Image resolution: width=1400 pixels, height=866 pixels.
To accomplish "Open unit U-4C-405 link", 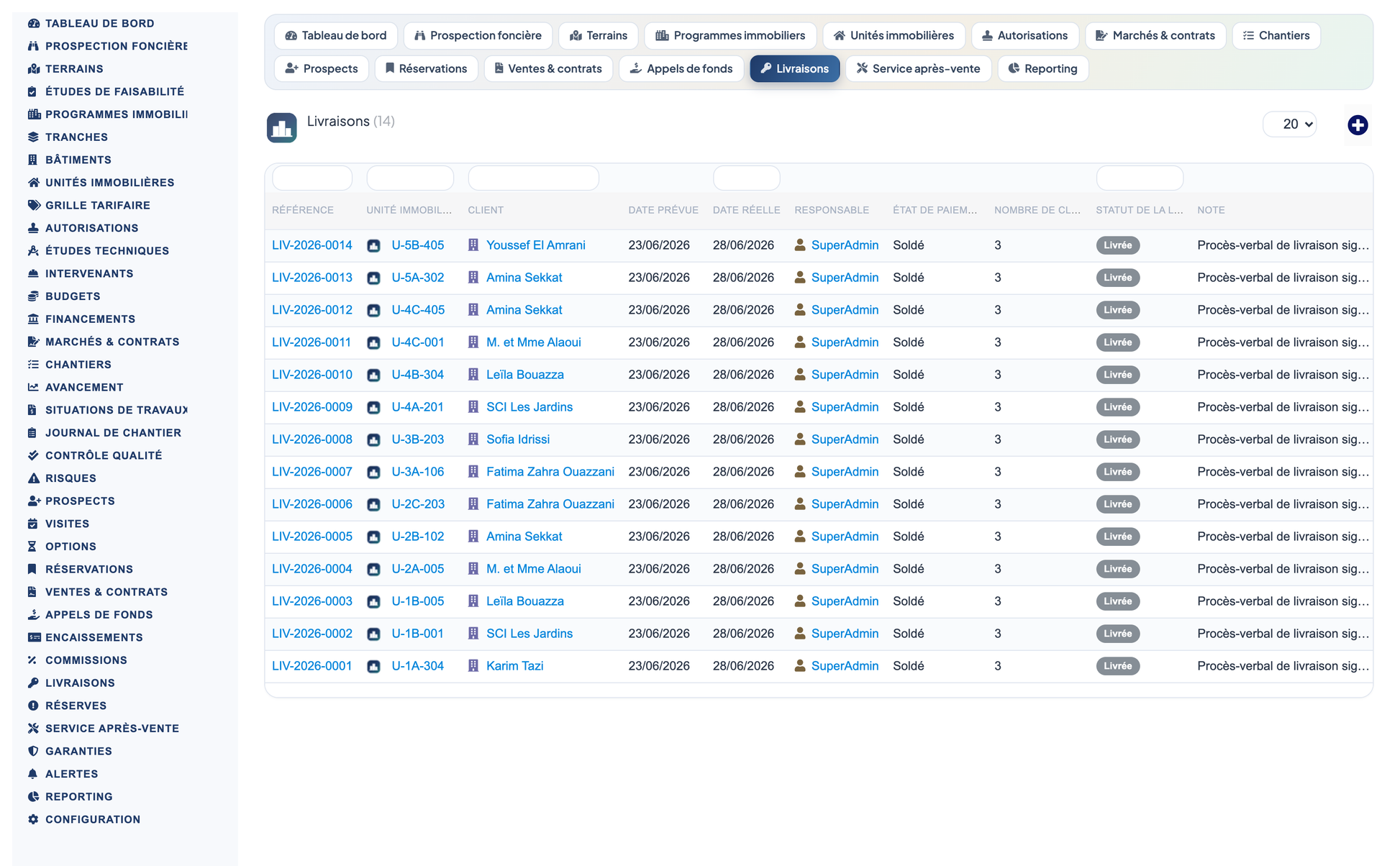I will tap(418, 310).
